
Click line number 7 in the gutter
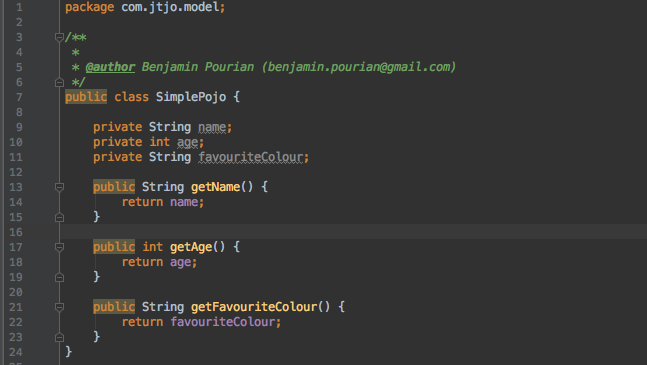(19, 97)
